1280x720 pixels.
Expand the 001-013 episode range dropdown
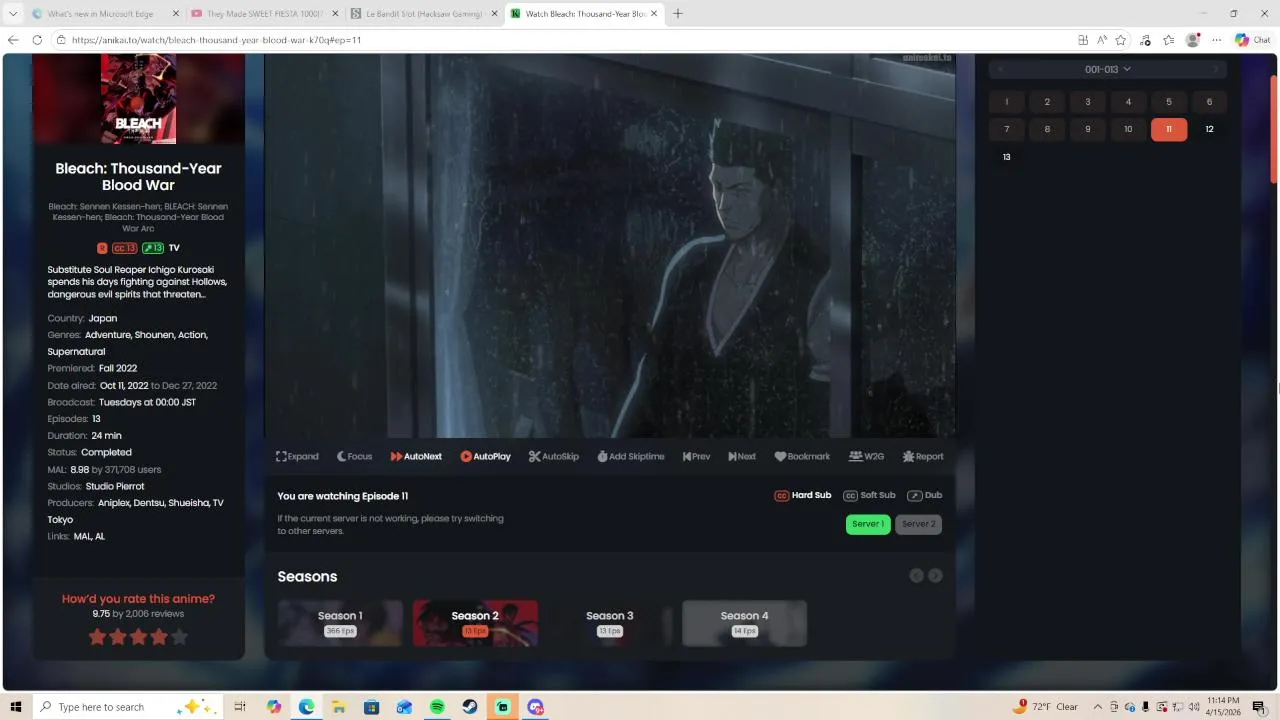(x=1108, y=69)
